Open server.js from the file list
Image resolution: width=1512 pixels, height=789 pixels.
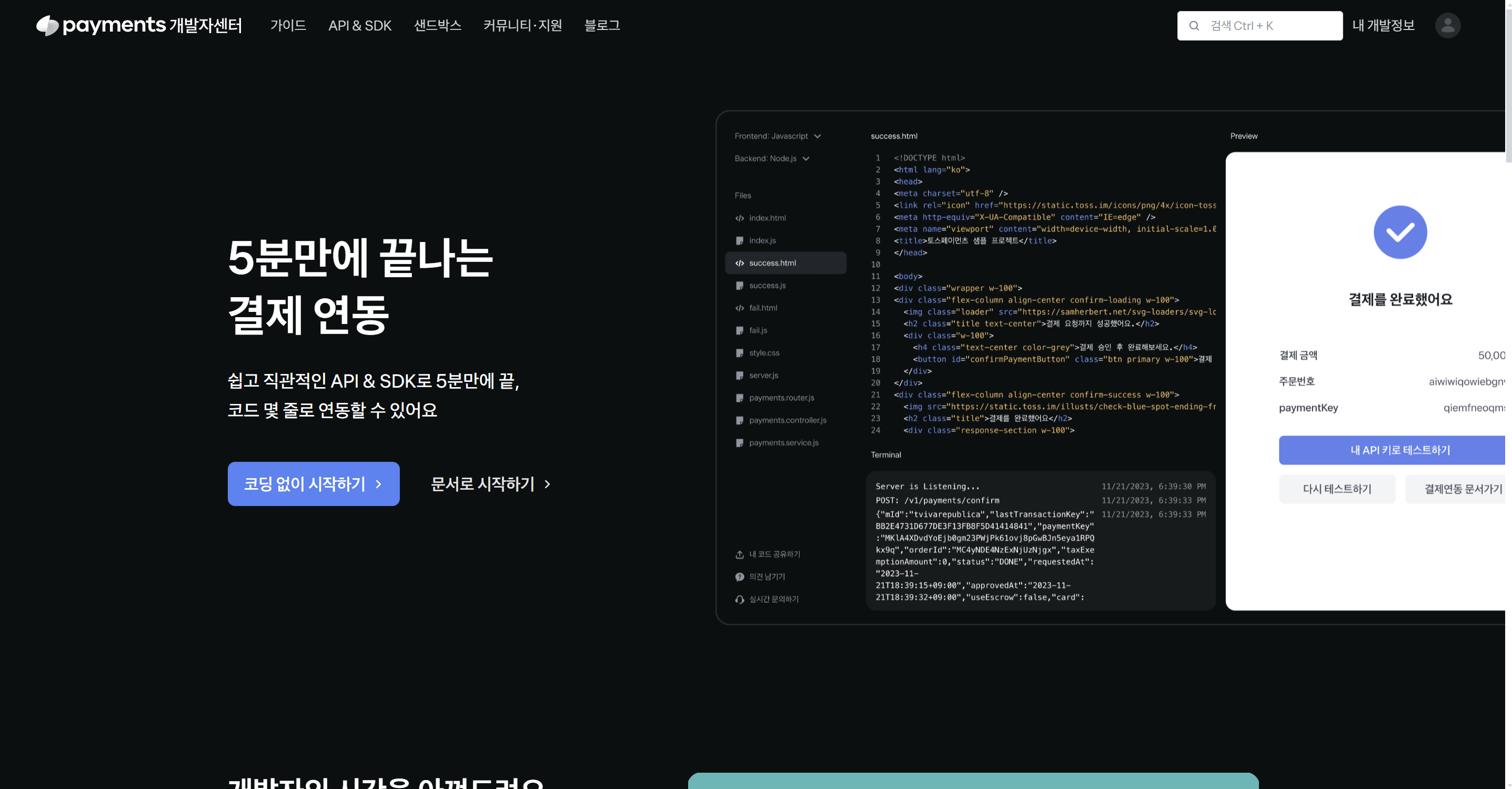763,375
